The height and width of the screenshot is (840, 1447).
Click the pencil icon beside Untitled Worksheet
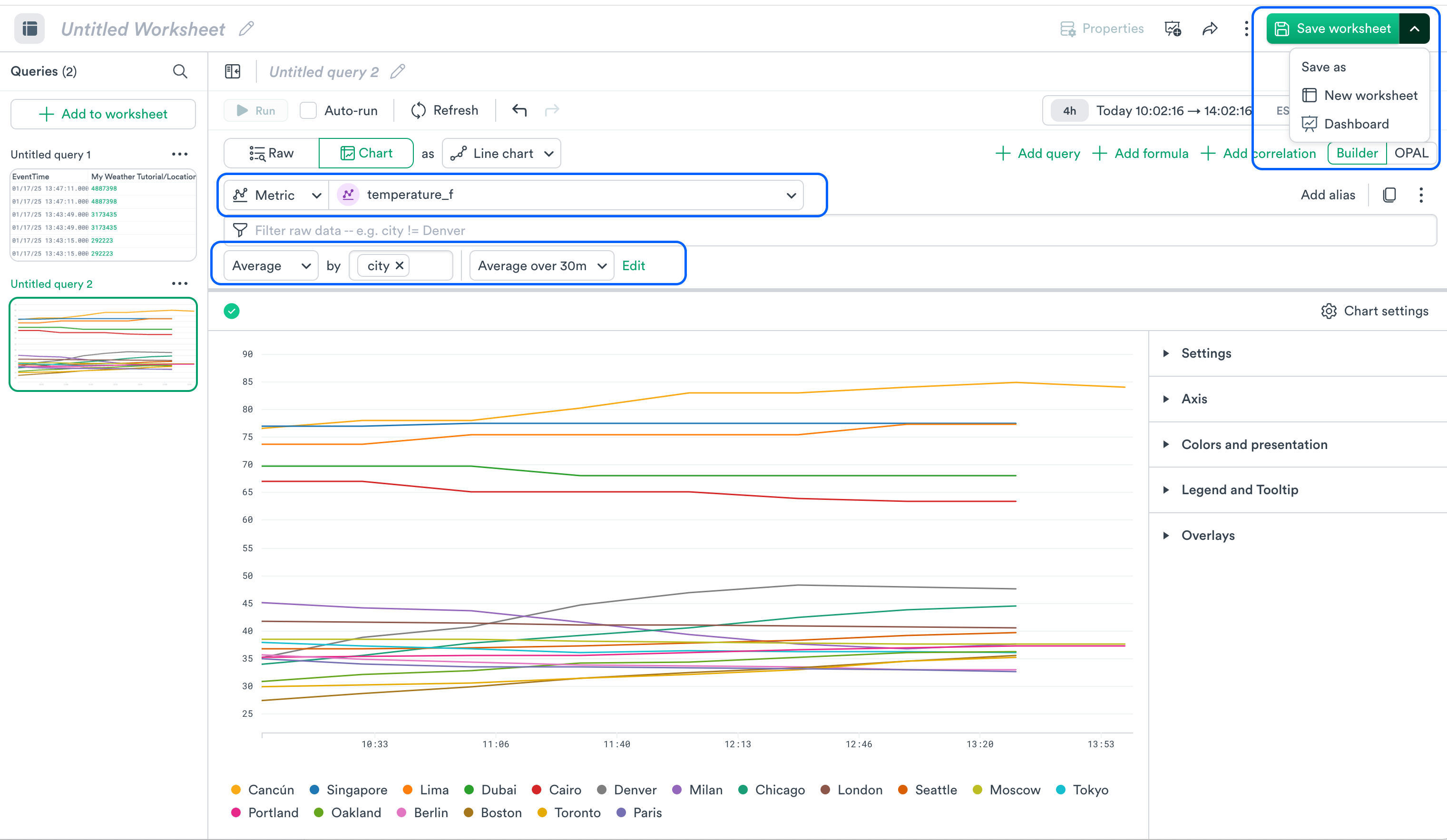(x=246, y=29)
